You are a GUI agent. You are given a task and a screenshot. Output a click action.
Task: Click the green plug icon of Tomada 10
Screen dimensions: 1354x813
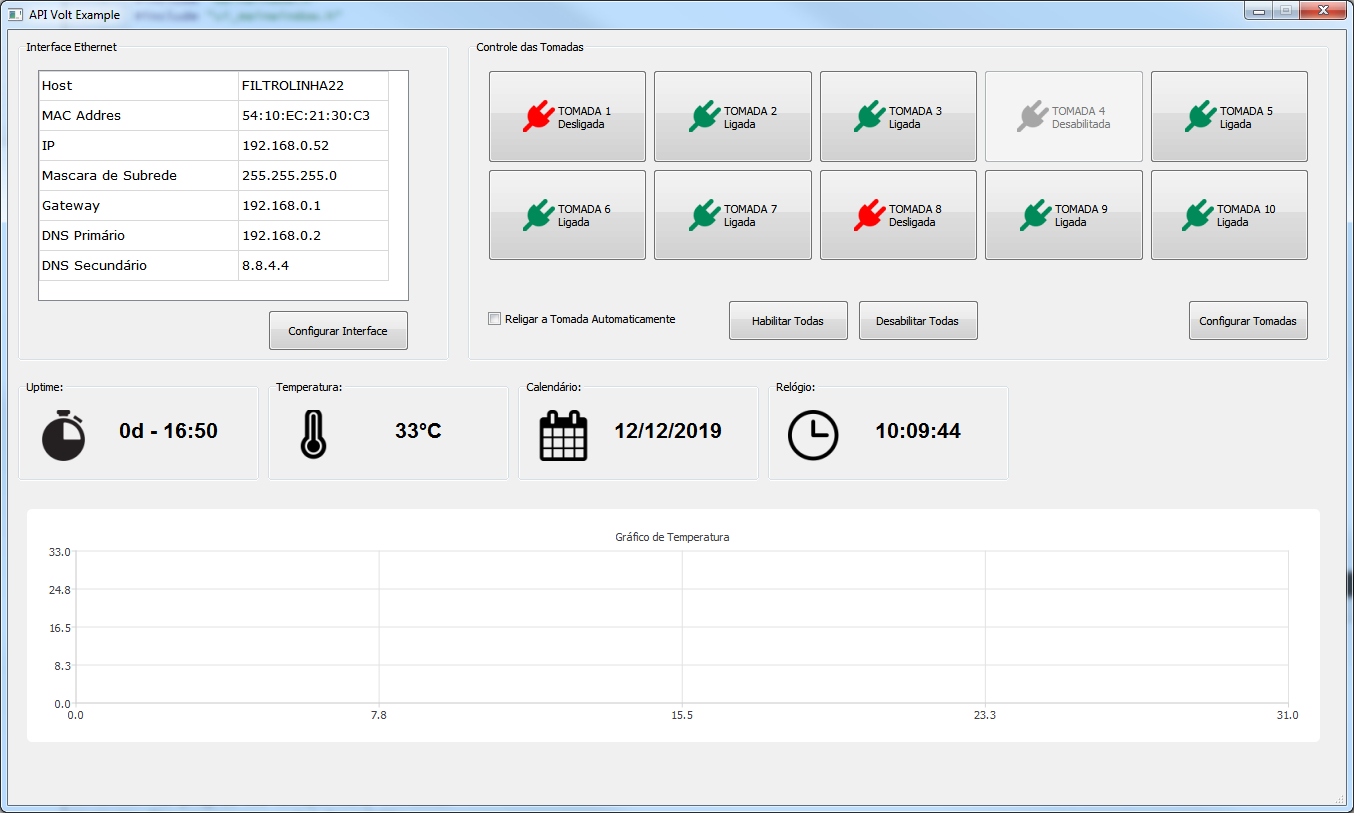click(x=1198, y=214)
